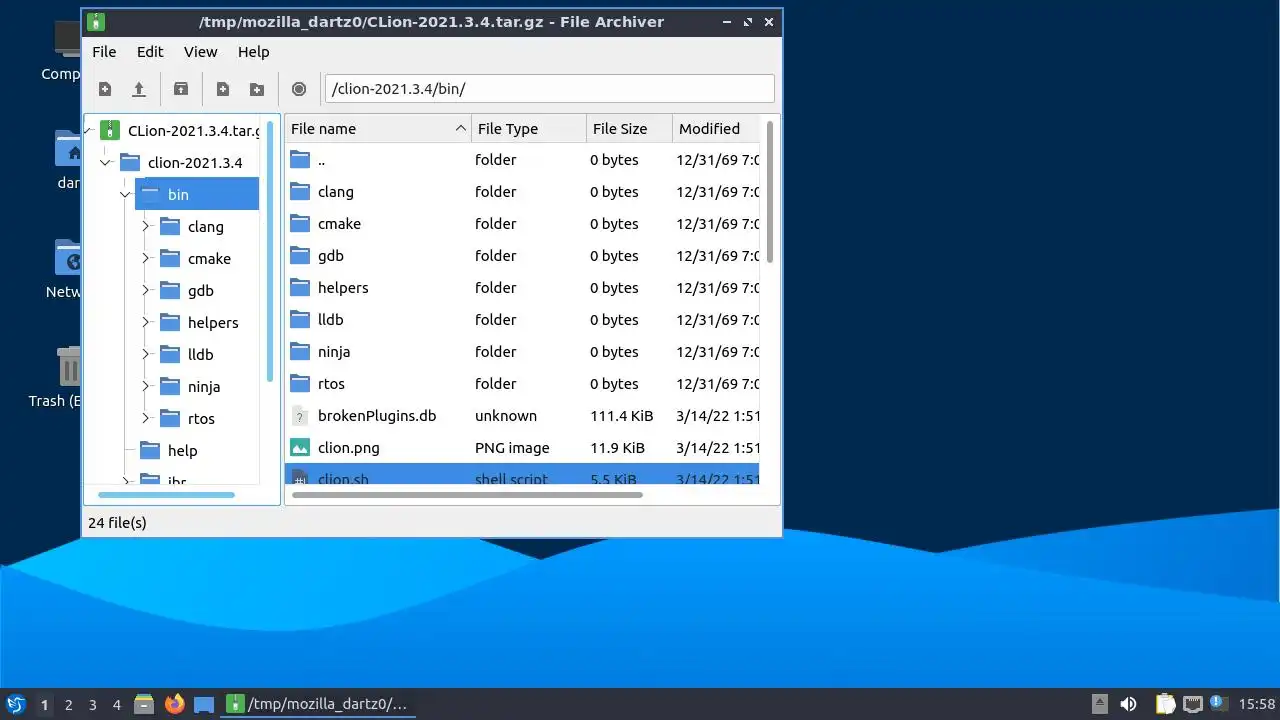Switch to workspace 2 in the taskbar
The width and height of the screenshot is (1280, 720).
(x=68, y=704)
